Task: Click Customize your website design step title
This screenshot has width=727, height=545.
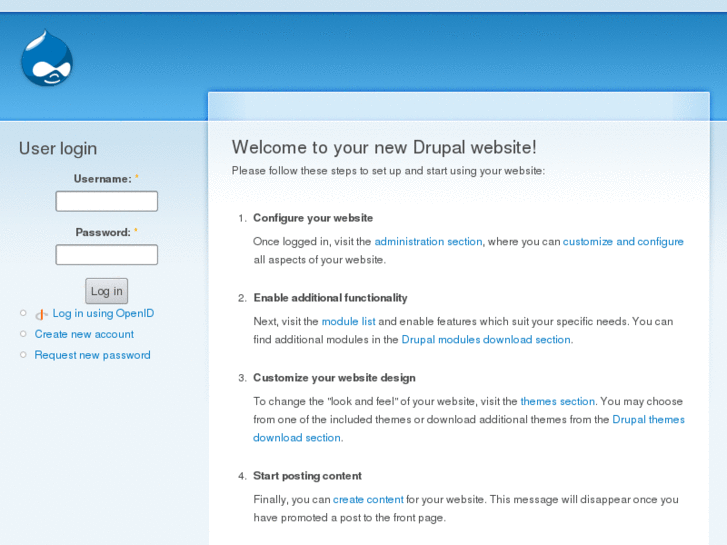Action: coord(334,378)
